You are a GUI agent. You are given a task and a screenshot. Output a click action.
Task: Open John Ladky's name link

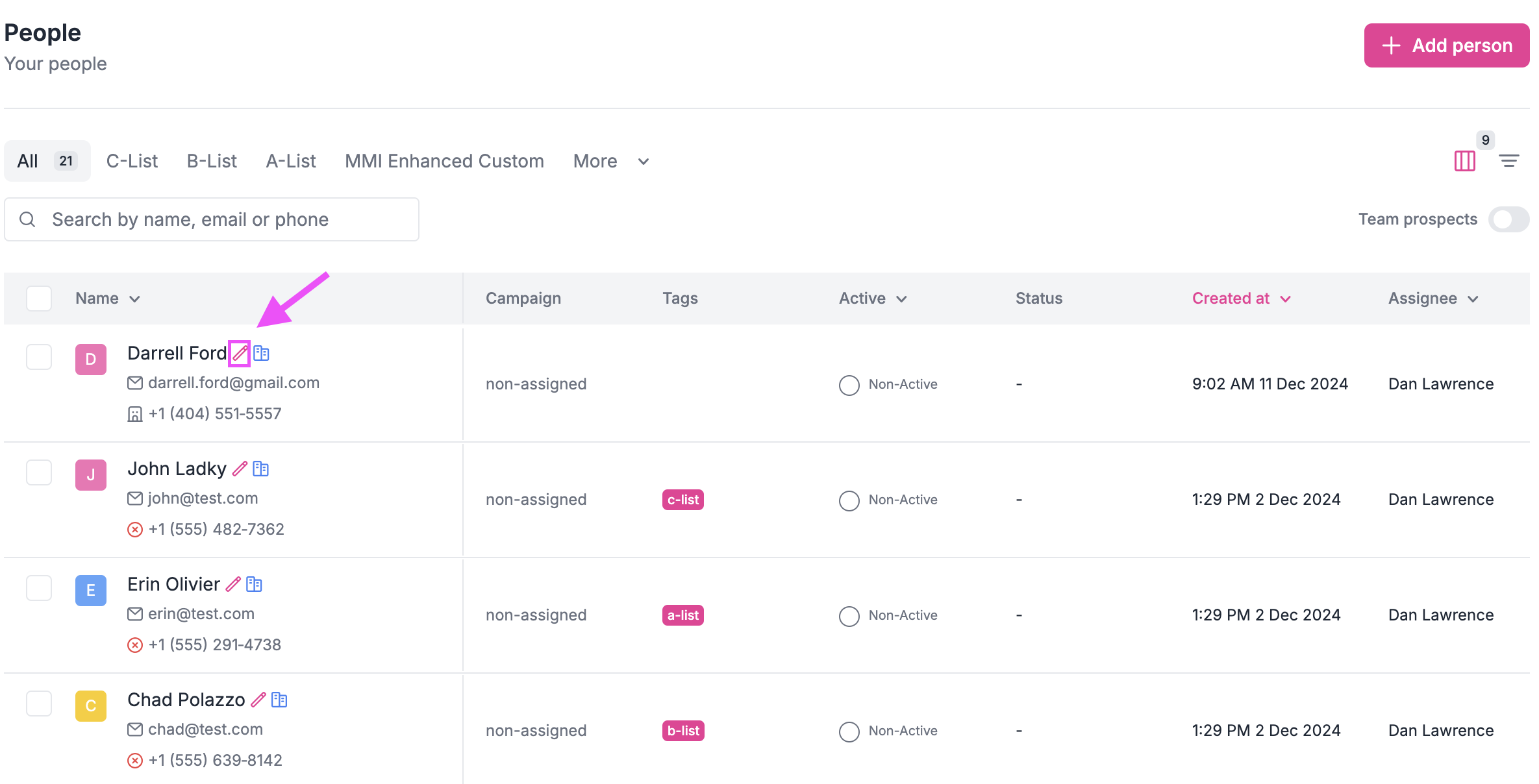177,469
